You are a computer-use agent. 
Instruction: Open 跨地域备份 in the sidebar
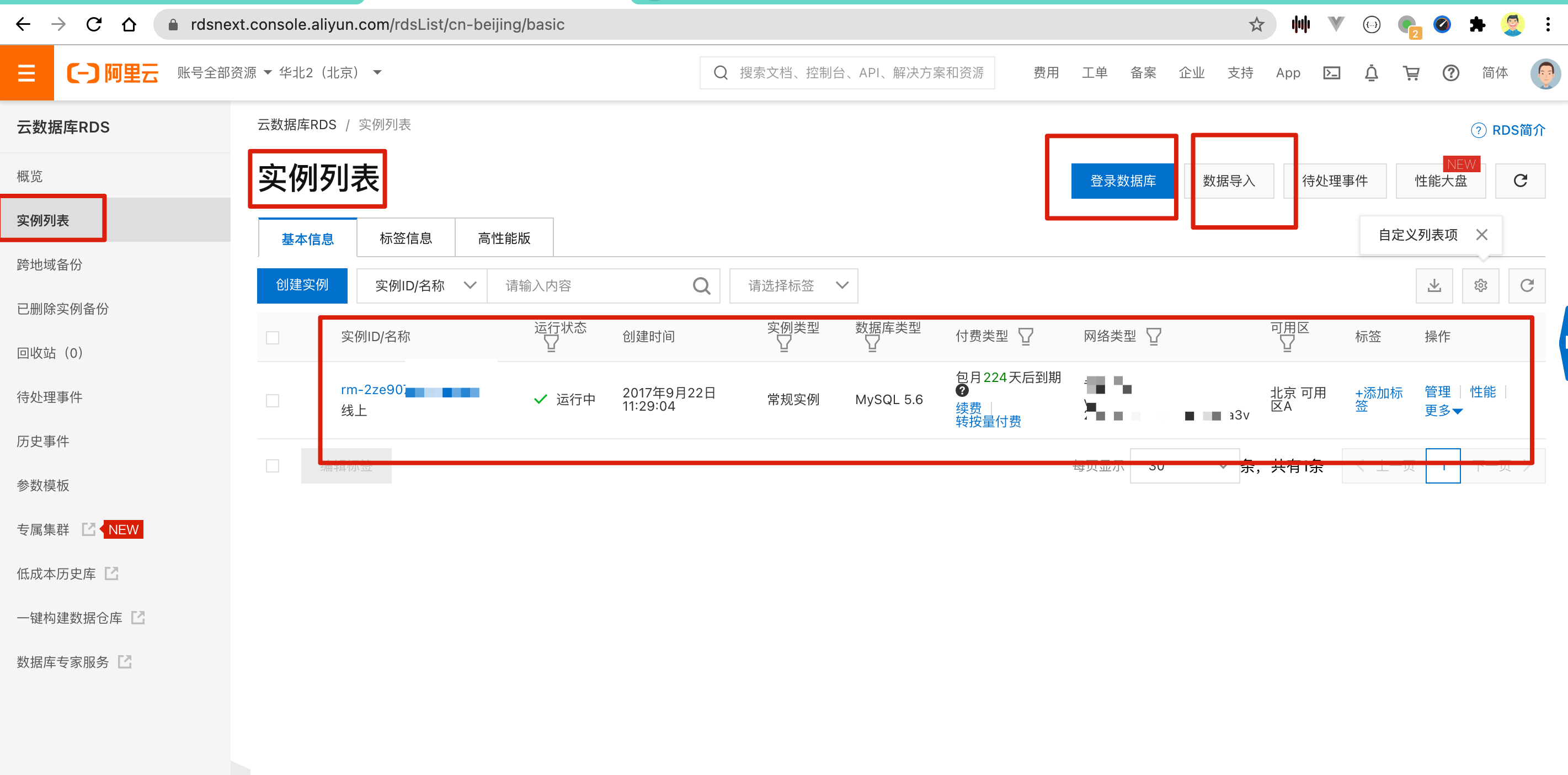tap(49, 264)
